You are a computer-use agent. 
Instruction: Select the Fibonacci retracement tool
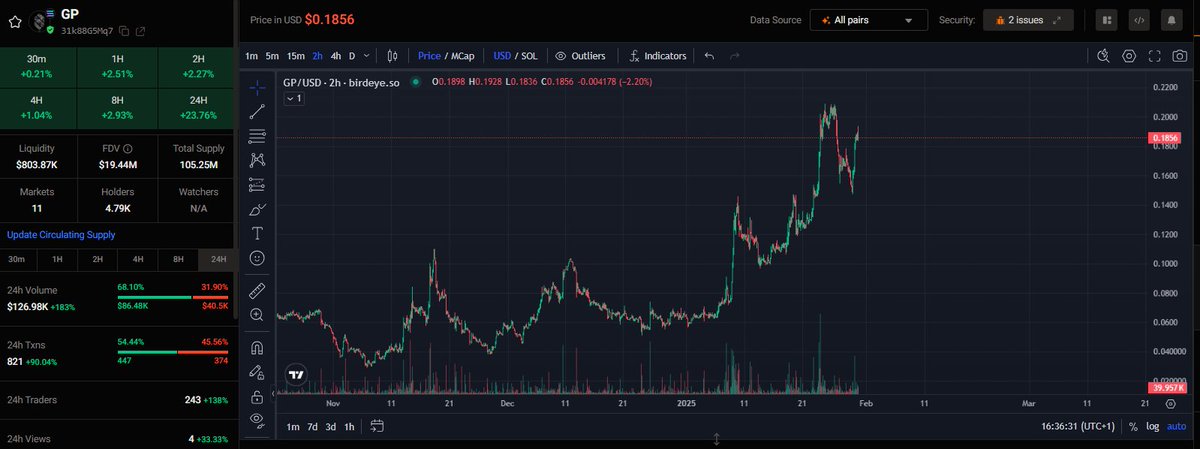[x=257, y=135]
